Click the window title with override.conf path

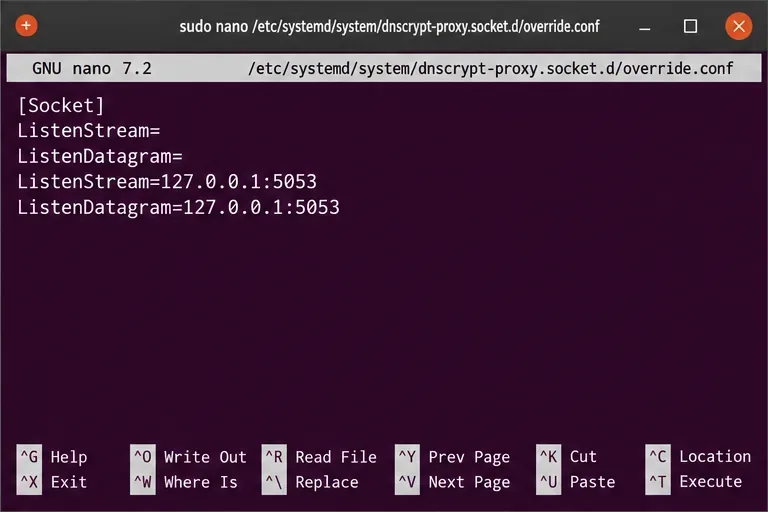(389, 26)
